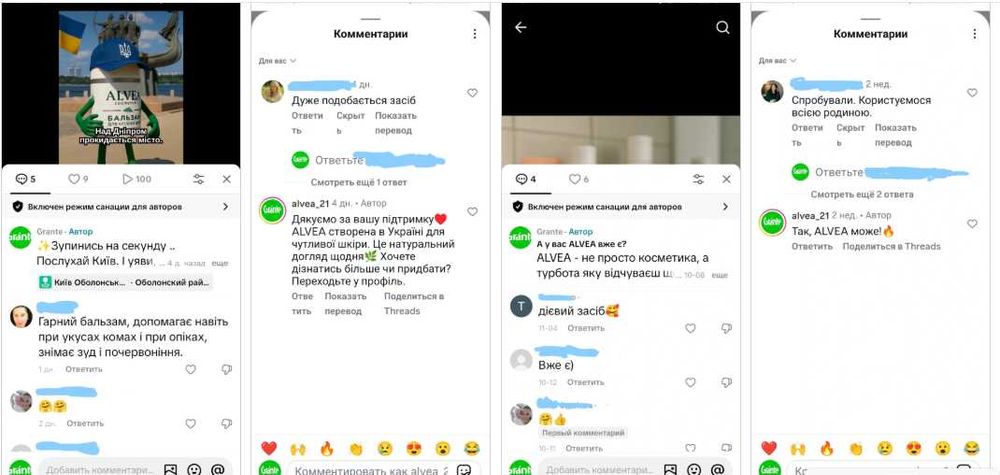Image resolution: width=1000 pixels, height=475 pixels.
Task: Open the filter settings icon beside 100 views
Action: point(198,179)
